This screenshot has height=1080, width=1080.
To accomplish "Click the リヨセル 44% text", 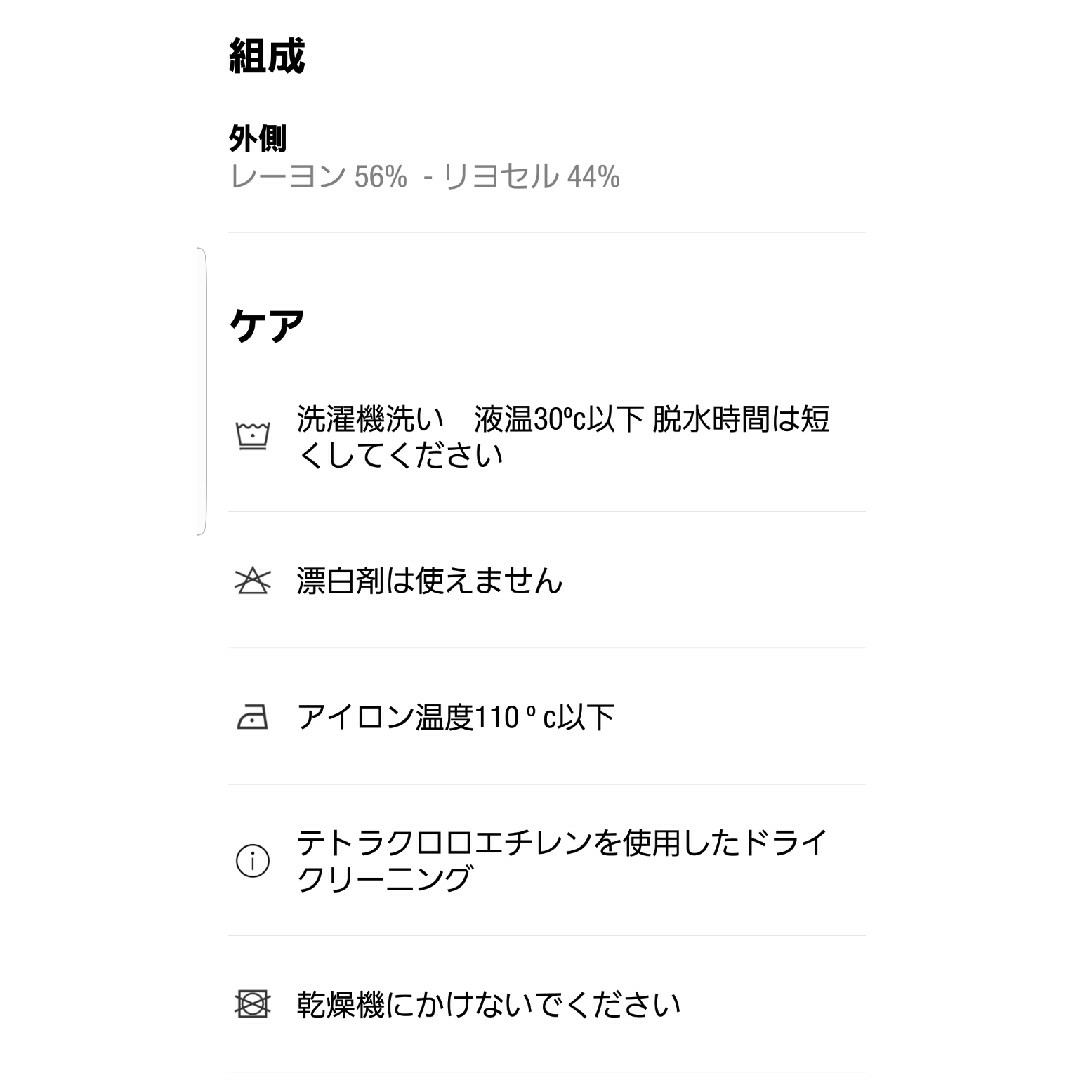I will tap(531, 177).
